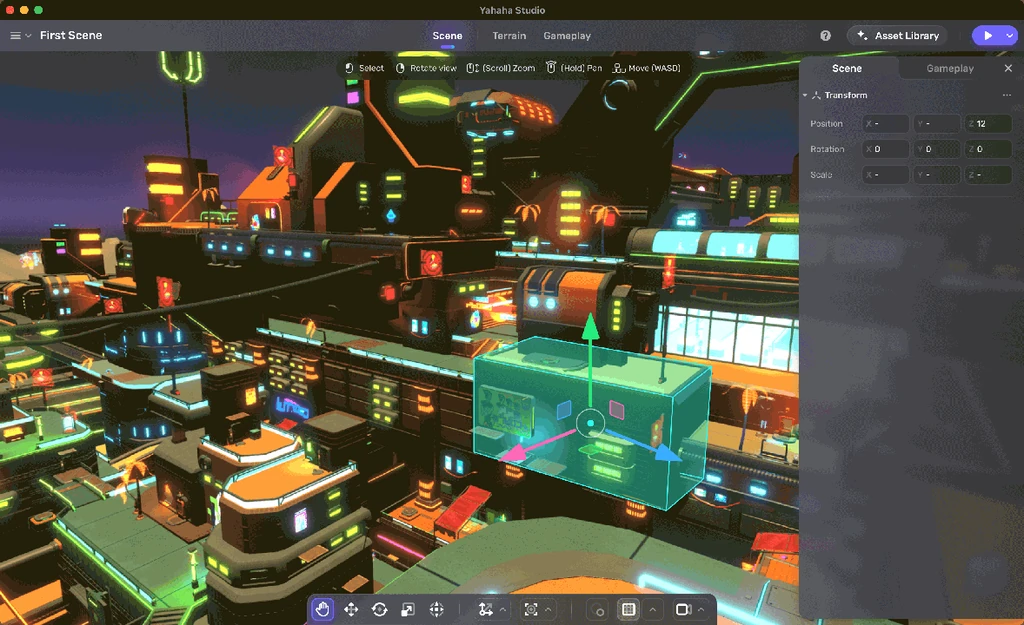Switch to the Gameplay tab in side panel
Viewport: 1024px width, 625px height.
coord(950,68)
